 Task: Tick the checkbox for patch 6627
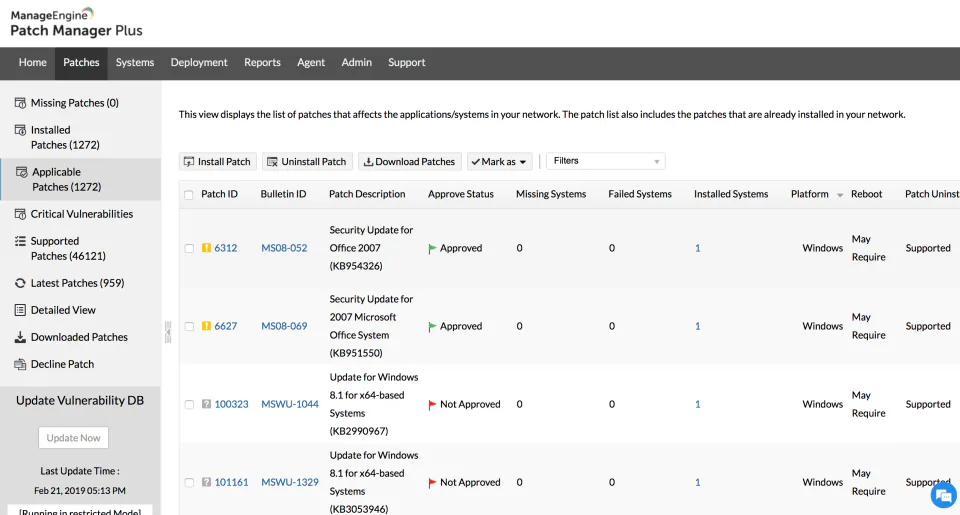pos(189,326)
